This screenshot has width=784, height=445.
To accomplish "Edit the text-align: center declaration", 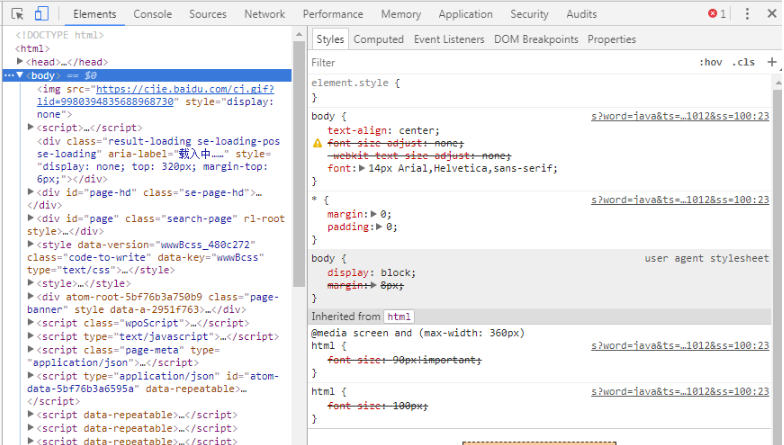I will pos(384,130).
